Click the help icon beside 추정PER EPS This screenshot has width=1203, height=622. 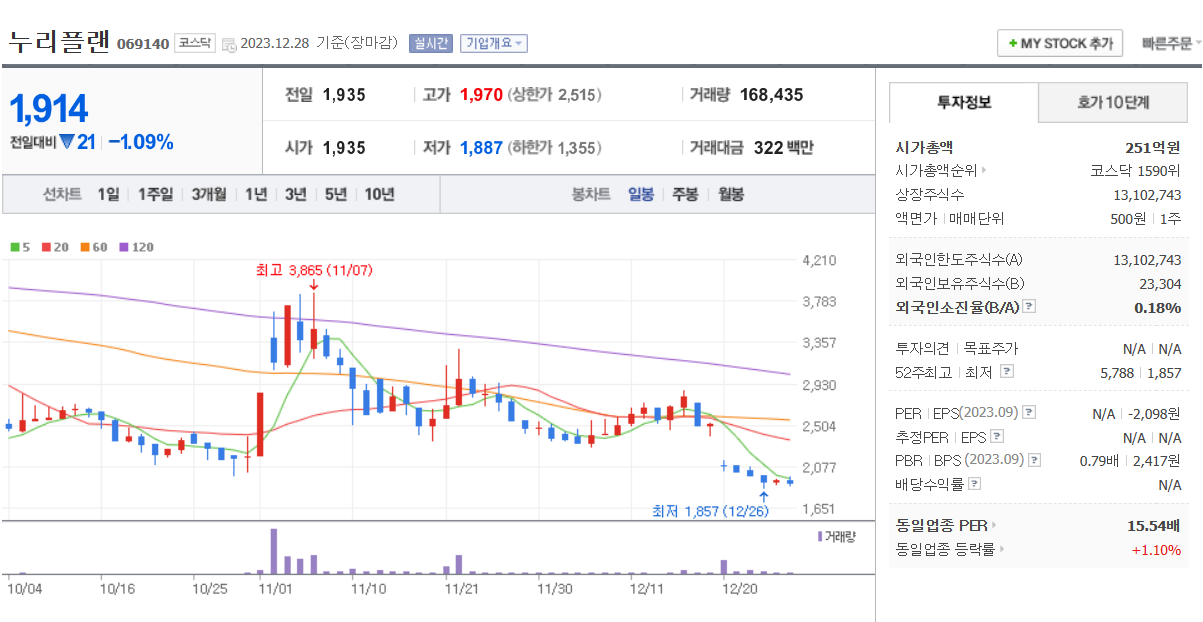[x=996, y=437]
